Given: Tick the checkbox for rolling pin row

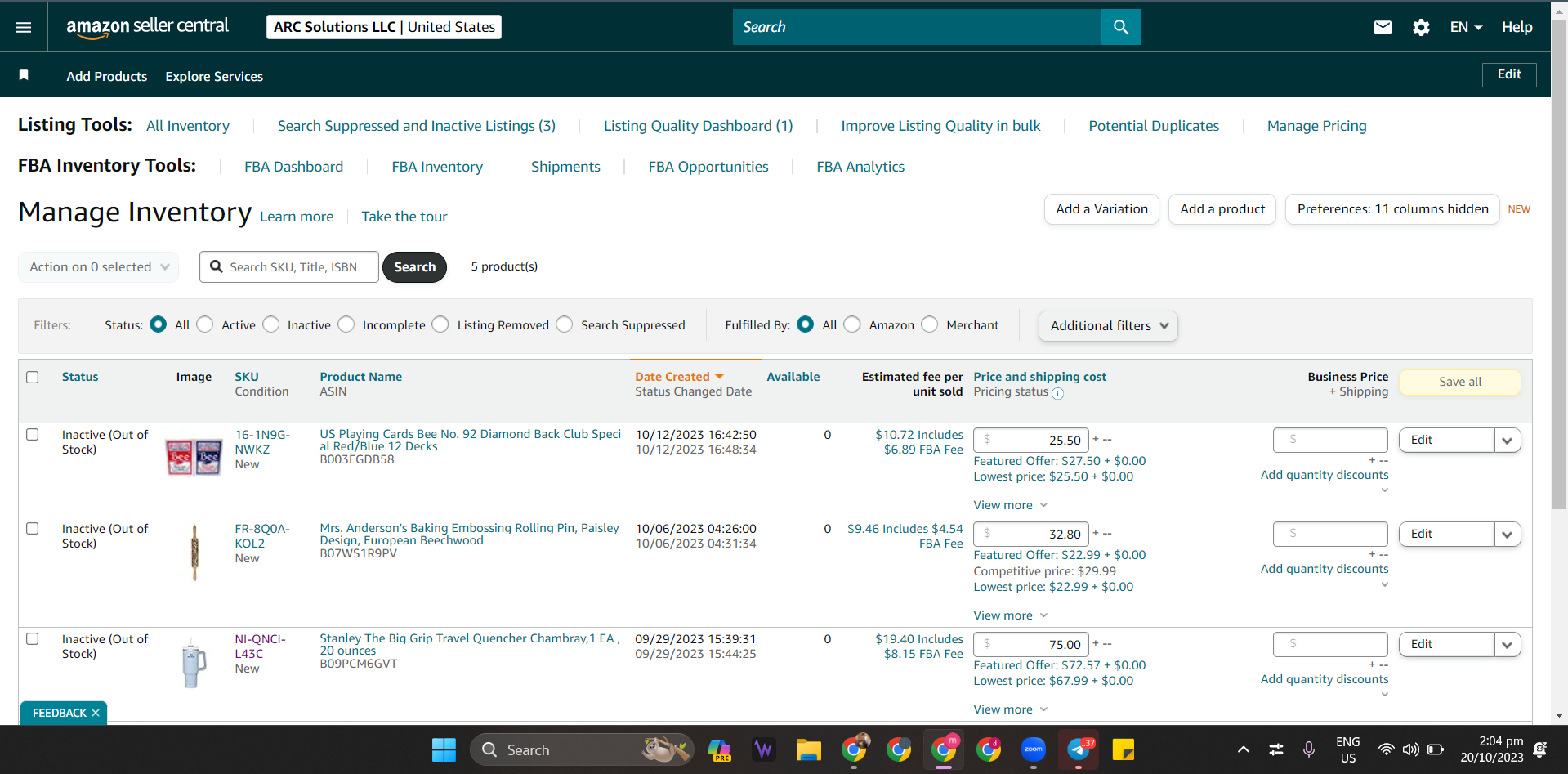Looking at the screenshot, I should pyautogui.click(x=33, y=528).
